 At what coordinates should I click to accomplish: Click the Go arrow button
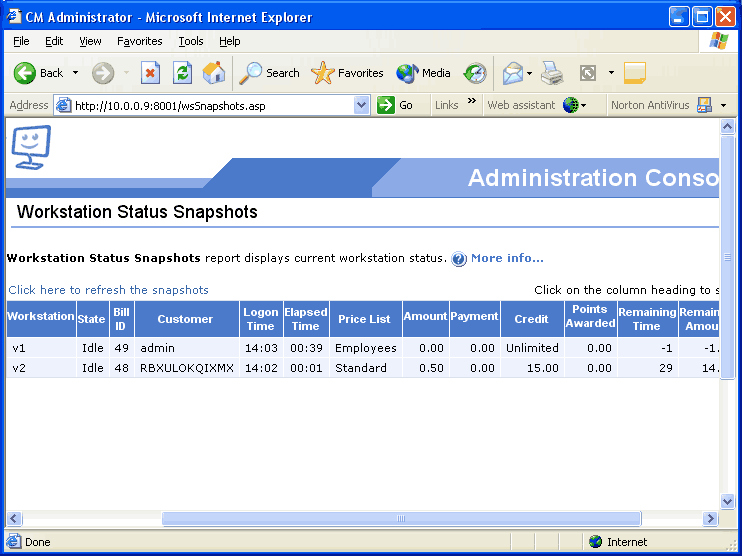point(386,105)
